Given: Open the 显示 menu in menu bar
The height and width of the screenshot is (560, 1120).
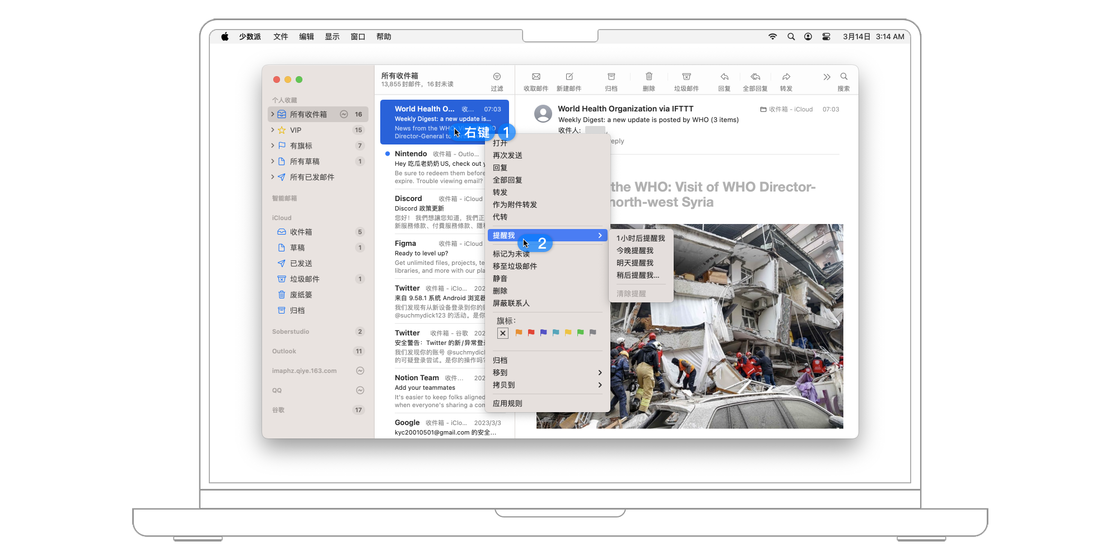Looking at the screenshot, I should [332, 36].
